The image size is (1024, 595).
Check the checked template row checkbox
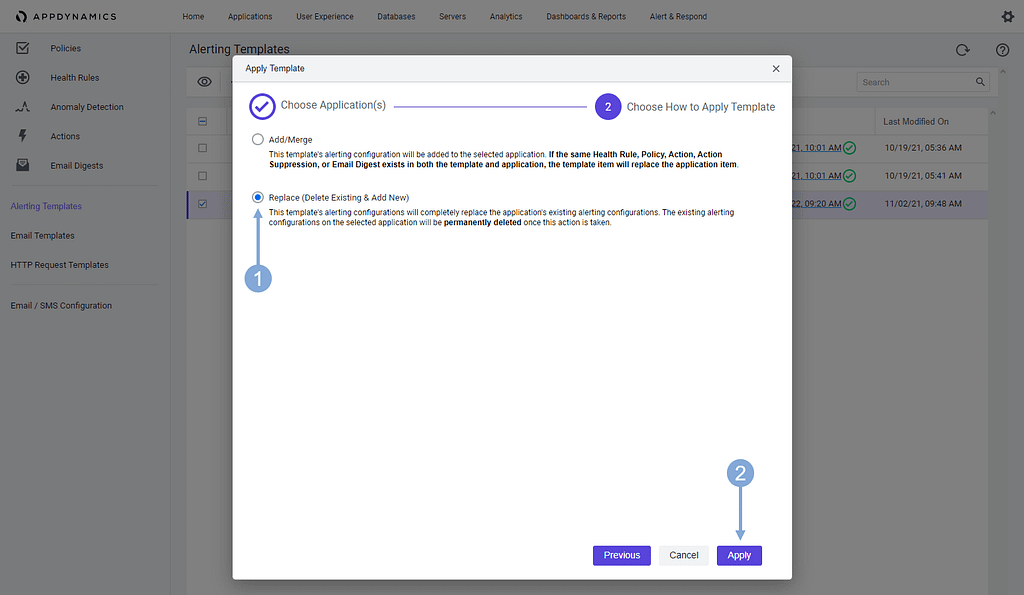coord(203,204)
